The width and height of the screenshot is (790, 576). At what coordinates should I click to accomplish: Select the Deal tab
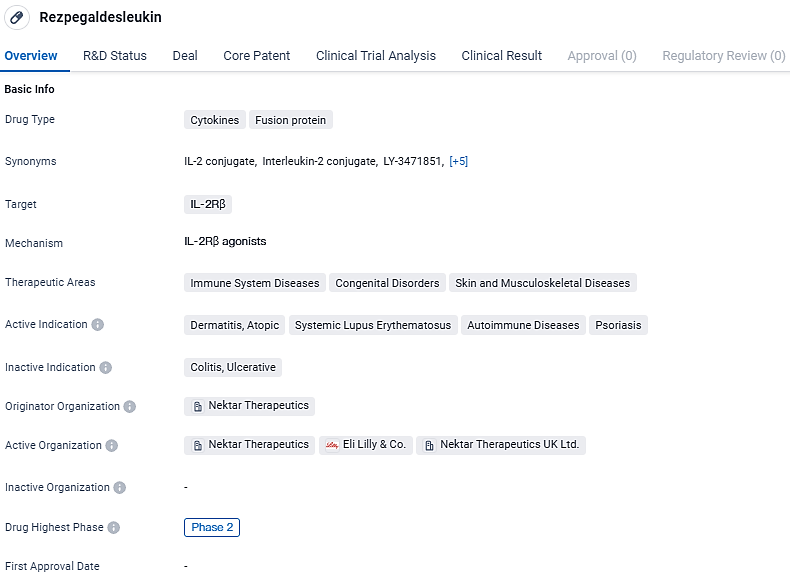point(185,56)
